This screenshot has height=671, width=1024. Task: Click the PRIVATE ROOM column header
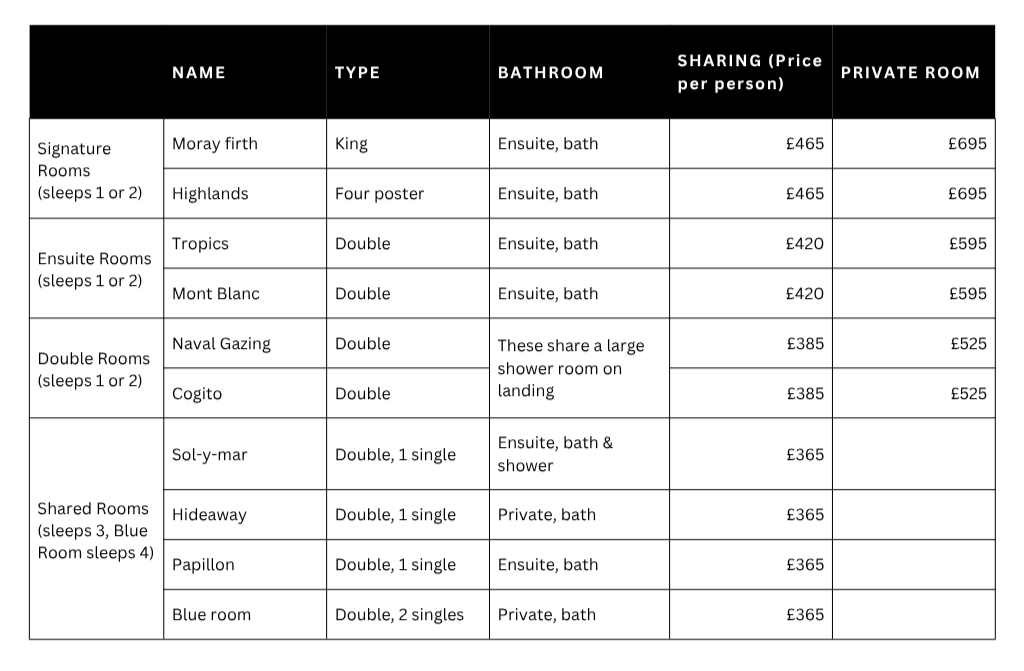[910, 73]
